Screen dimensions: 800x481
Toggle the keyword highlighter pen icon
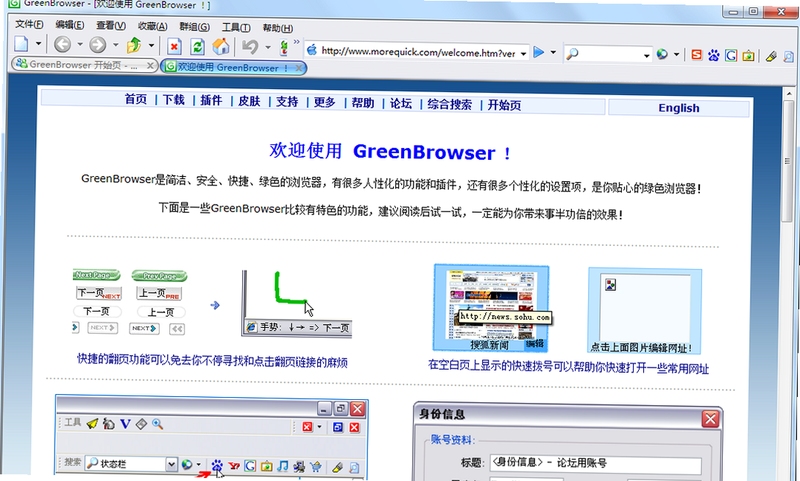pos(771,56)
